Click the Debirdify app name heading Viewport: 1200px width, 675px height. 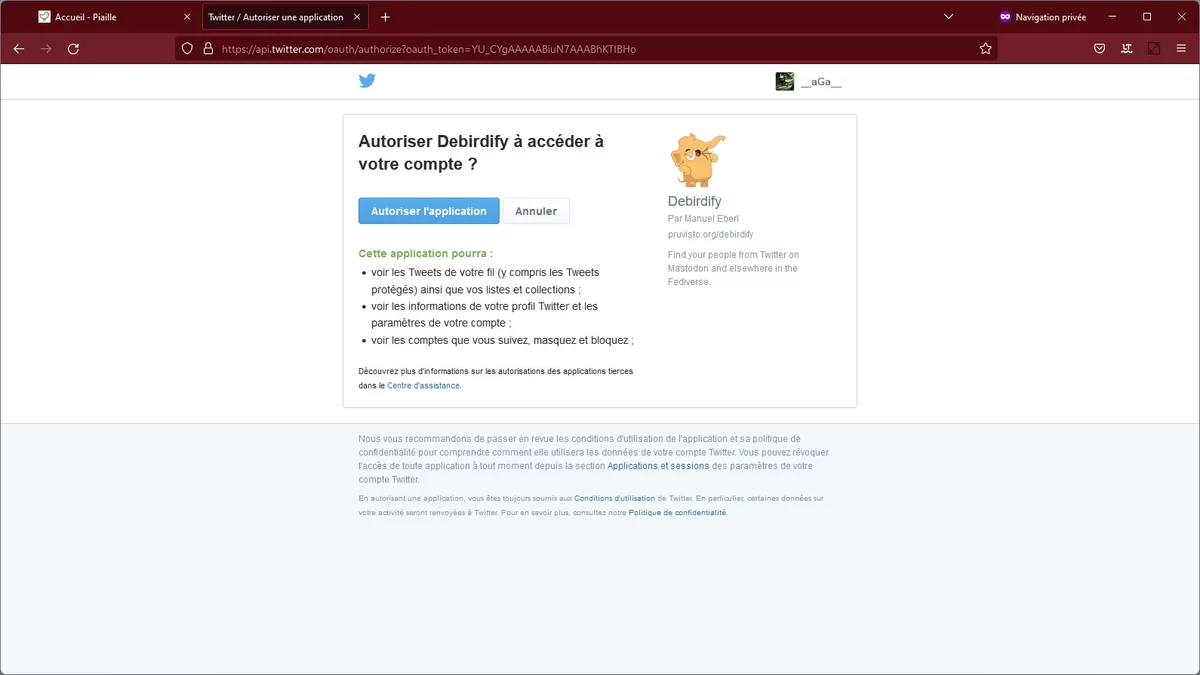[694, 201]
